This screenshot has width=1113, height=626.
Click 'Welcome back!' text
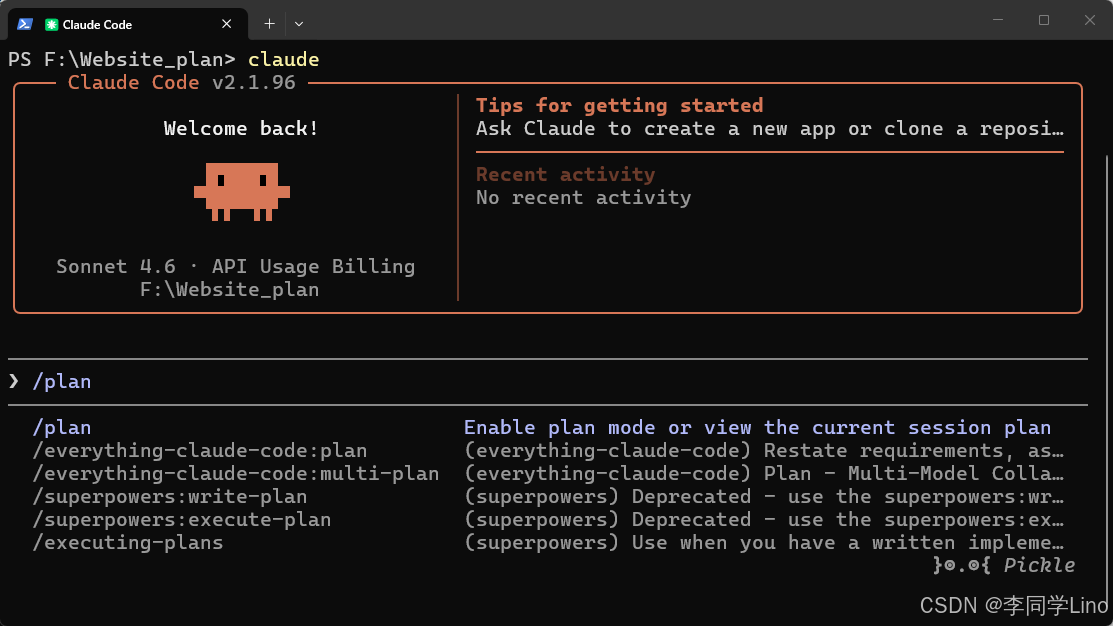(241, 128)
